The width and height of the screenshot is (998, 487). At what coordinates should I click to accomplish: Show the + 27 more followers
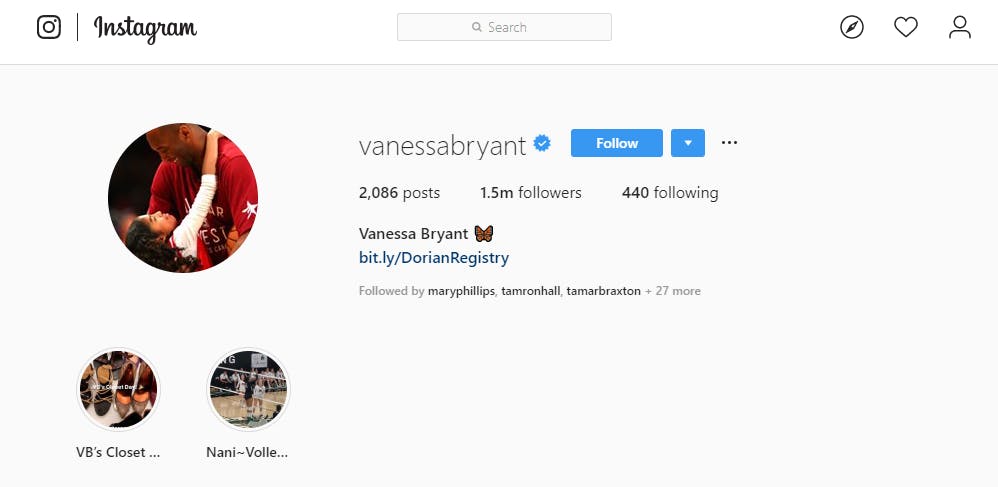[x=673, y=291]
